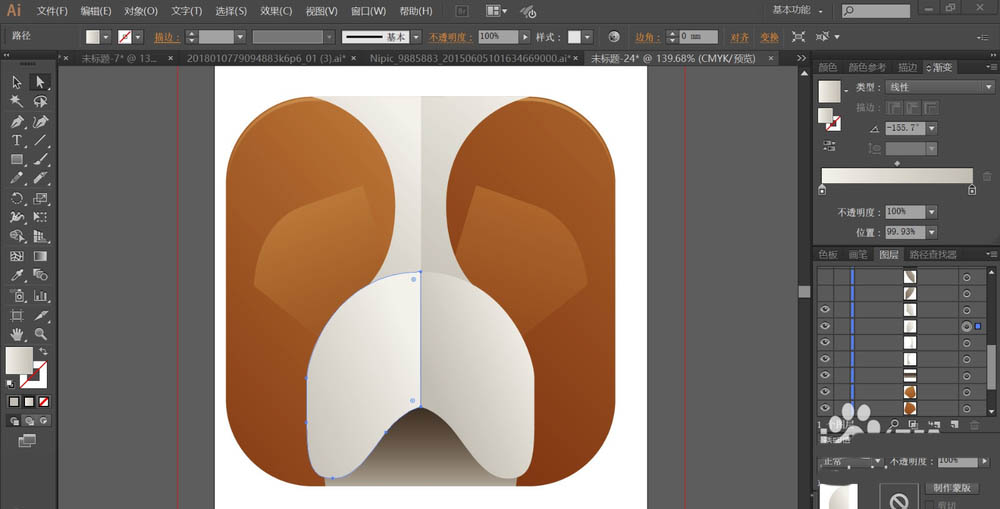The image size is (1000, 509).
Task: Open the stroke weight dropdown
Action: (240, 37)
